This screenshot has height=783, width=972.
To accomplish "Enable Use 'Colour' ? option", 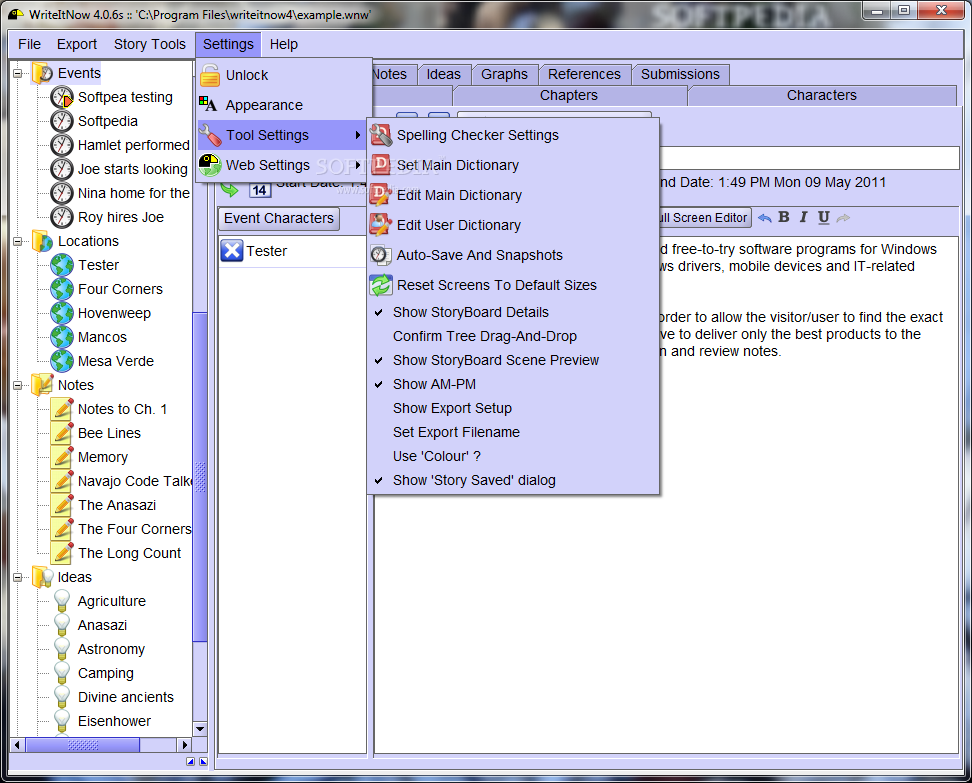I will 513,456.
